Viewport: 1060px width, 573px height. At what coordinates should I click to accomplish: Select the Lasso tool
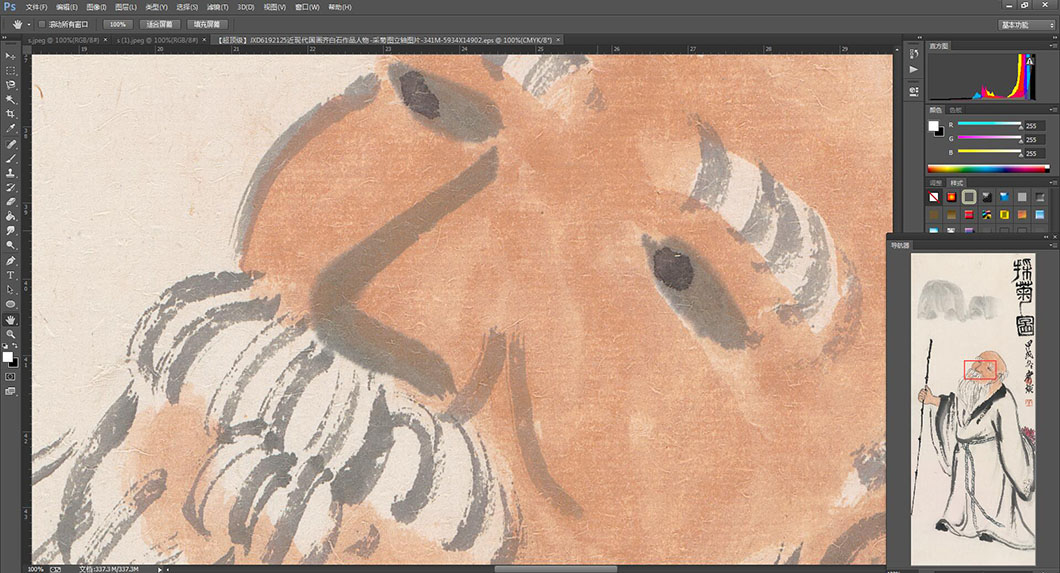pyautogui.click(x=10, y=85)
